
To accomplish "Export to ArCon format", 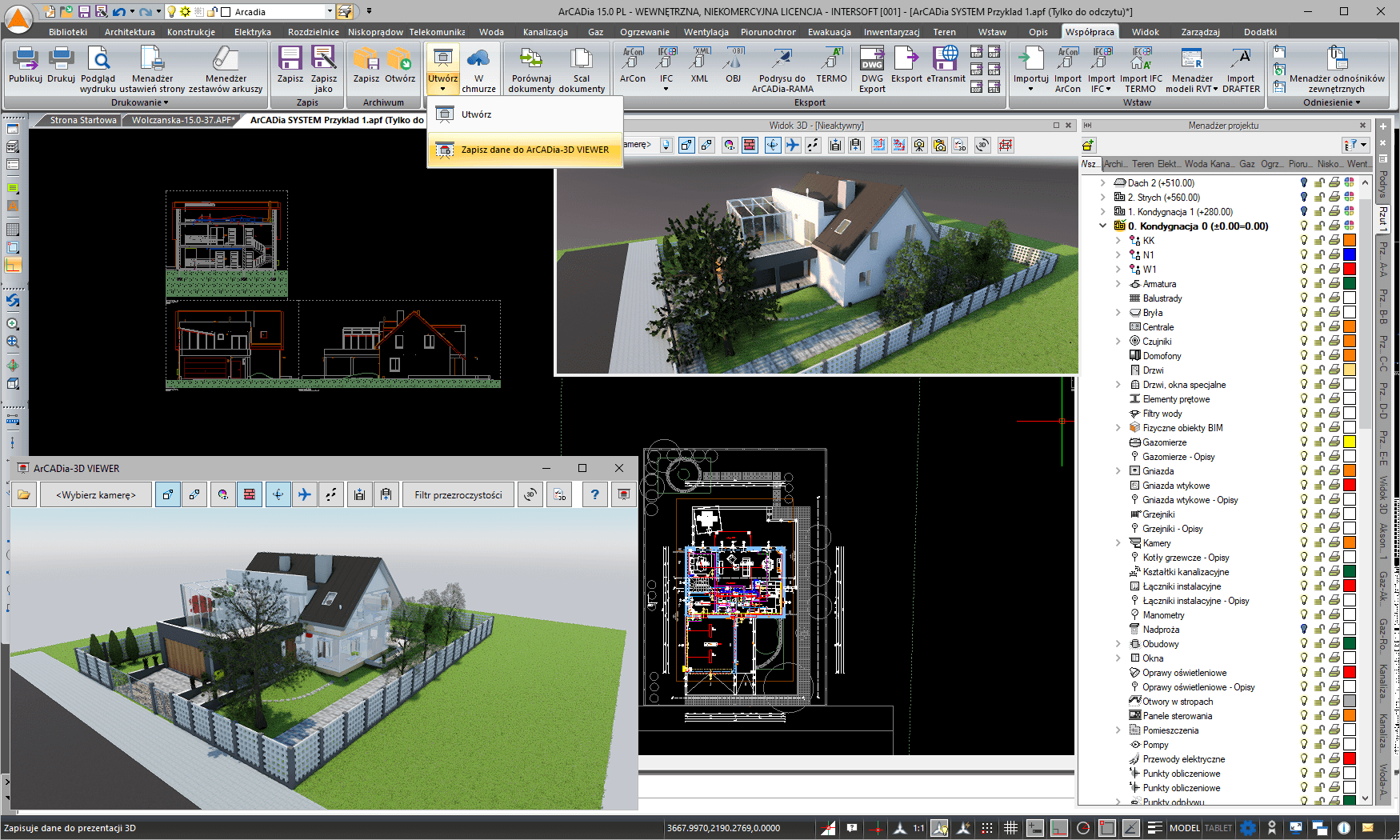I will click(633, 65).
